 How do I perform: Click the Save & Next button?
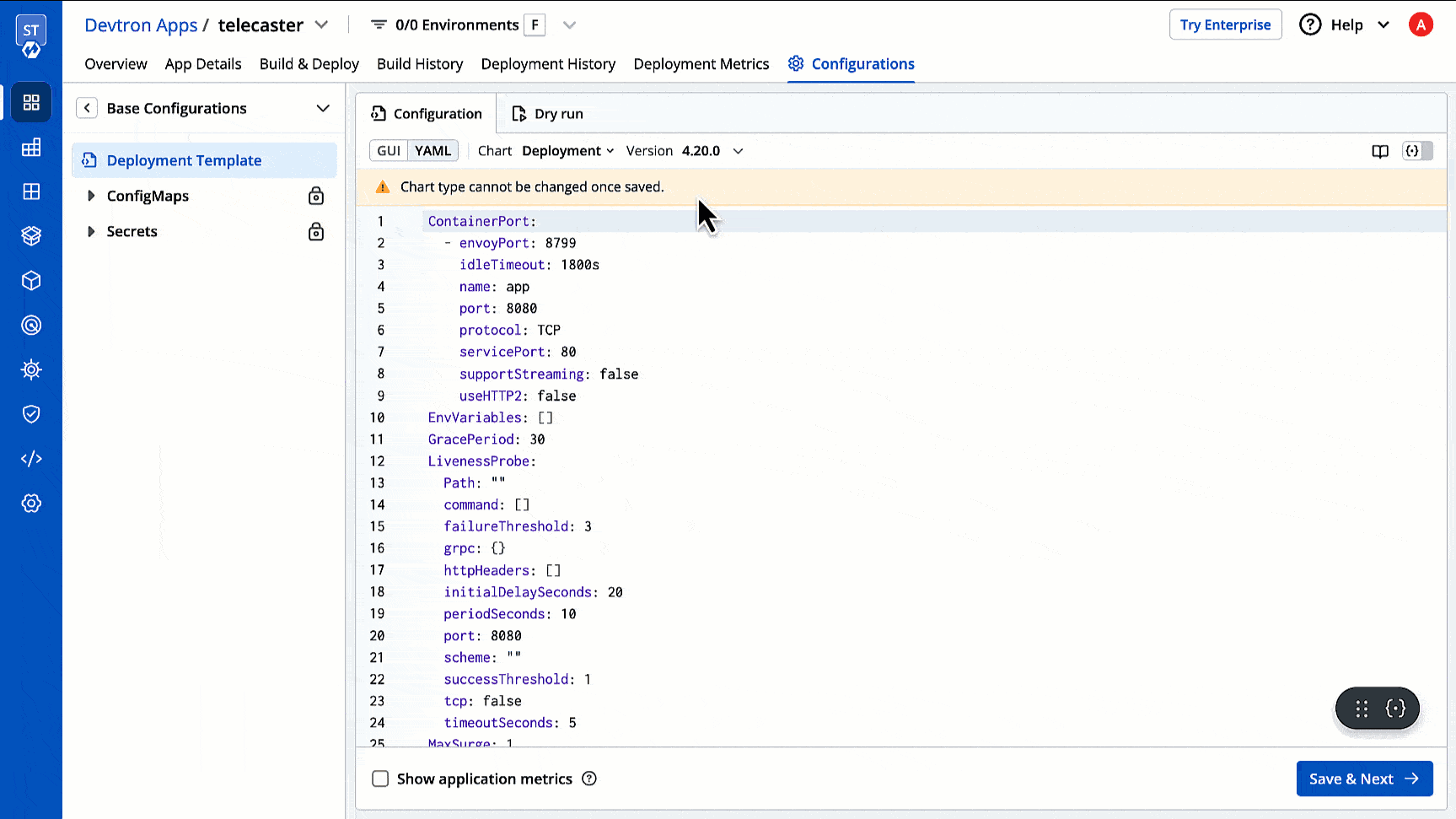(x=1363, y=779)
